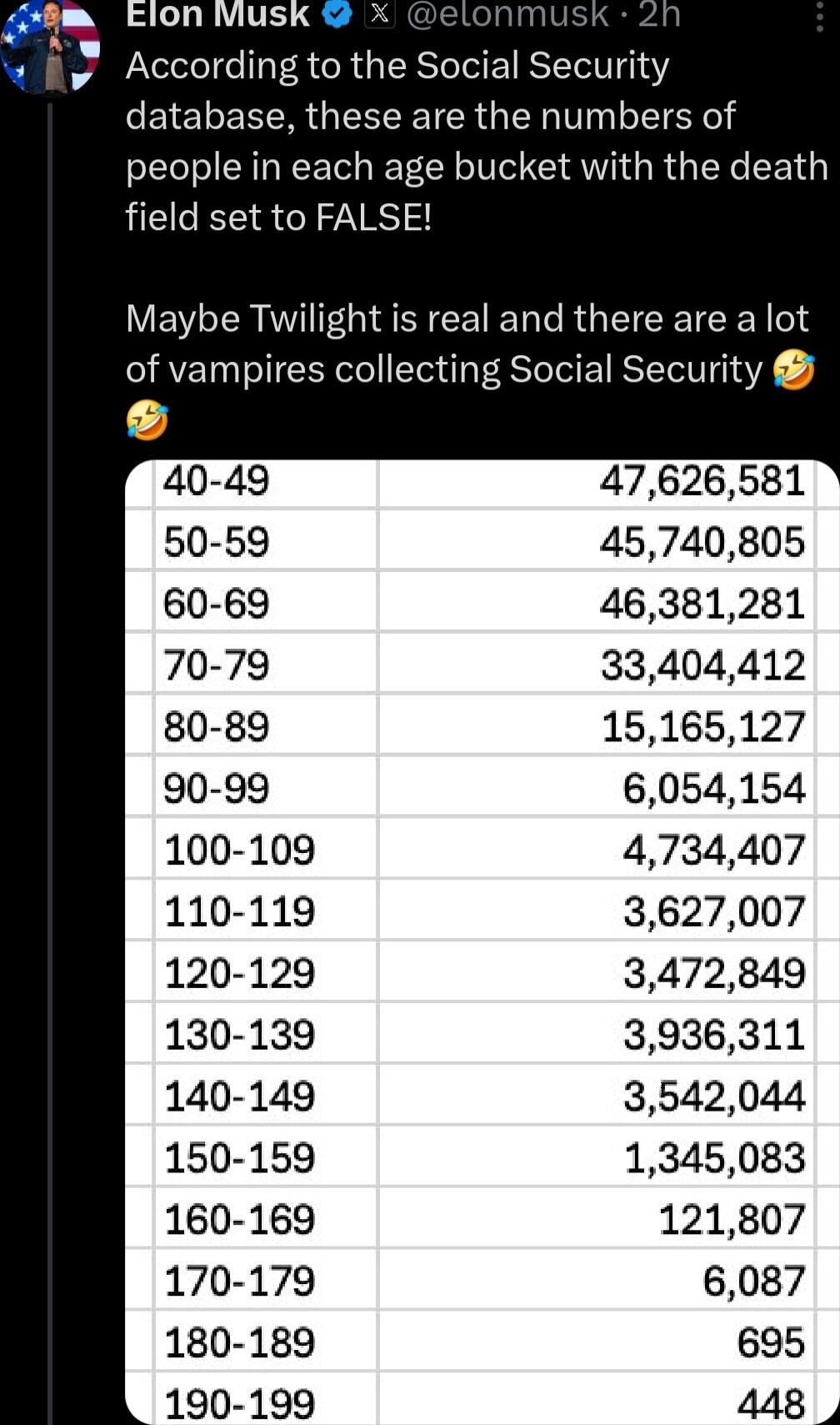Tap the blue verified badge
The image size is (840, 1425).
(337, 15)
